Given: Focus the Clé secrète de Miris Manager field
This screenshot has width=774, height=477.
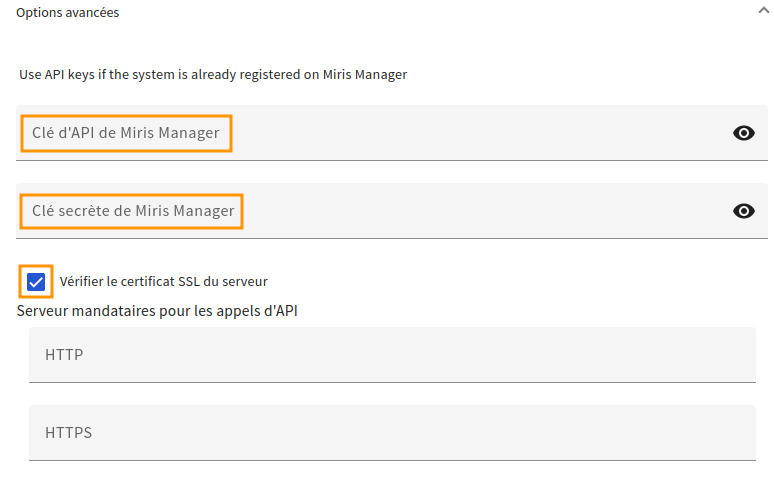Looking at the screenshot, I should click(x=391, y=211).
